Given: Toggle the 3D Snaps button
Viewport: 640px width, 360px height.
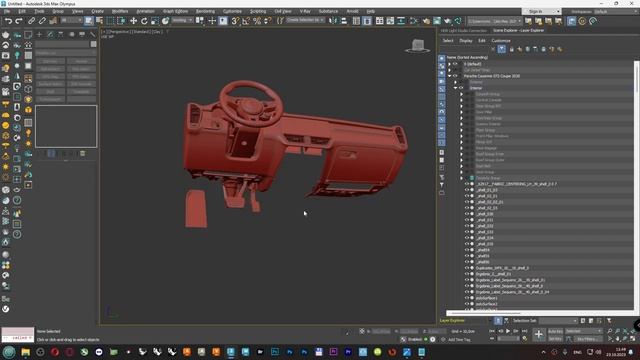Looking at the screenshot, I should point(235,21).
